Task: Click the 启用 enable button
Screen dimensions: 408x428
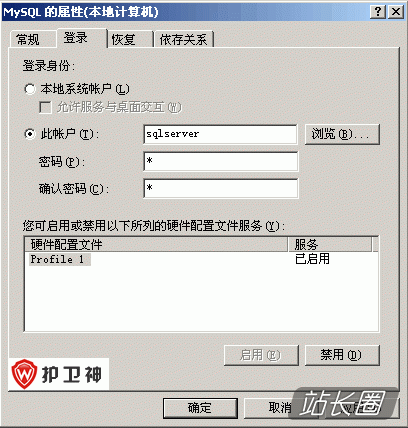Action: (x=261, y=355)
